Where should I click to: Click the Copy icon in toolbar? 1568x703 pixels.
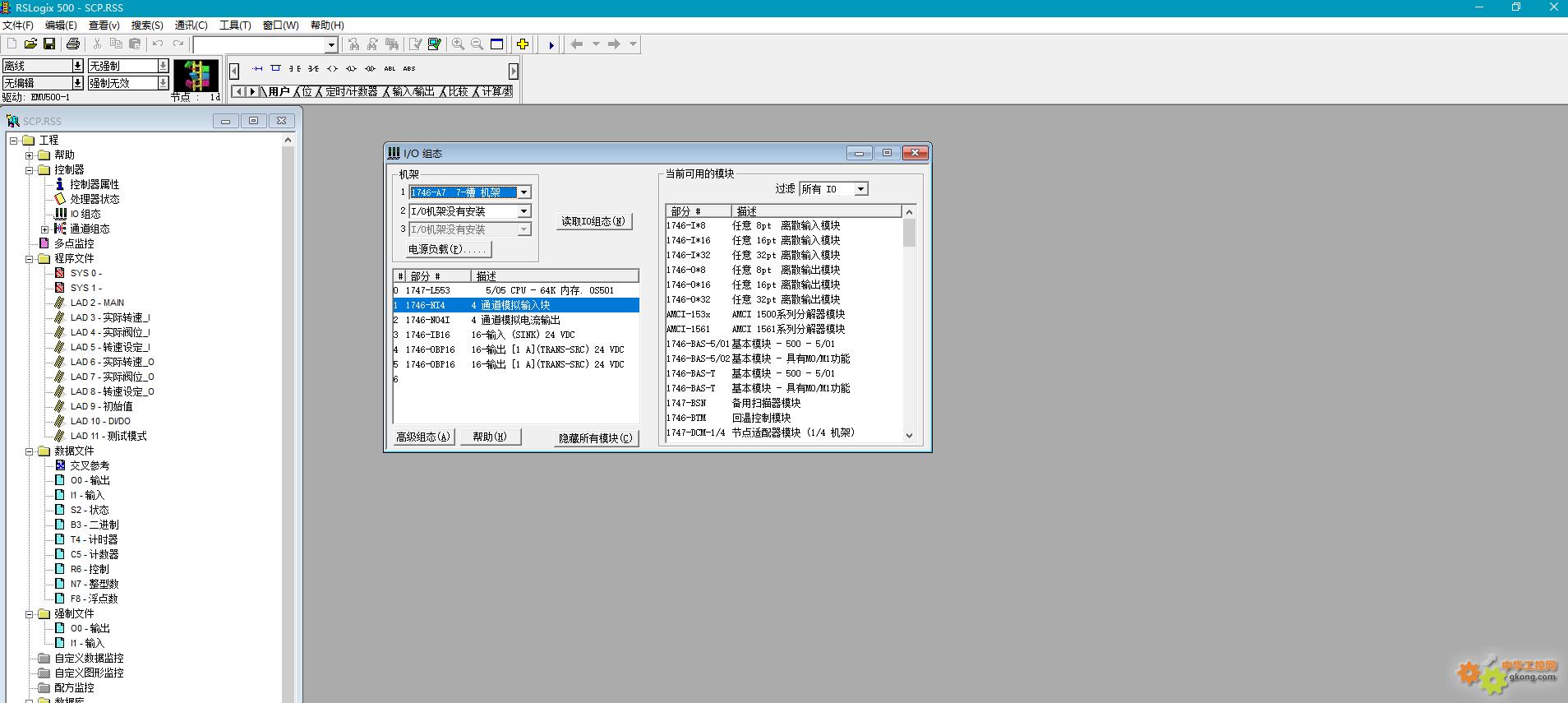point(116,44)
